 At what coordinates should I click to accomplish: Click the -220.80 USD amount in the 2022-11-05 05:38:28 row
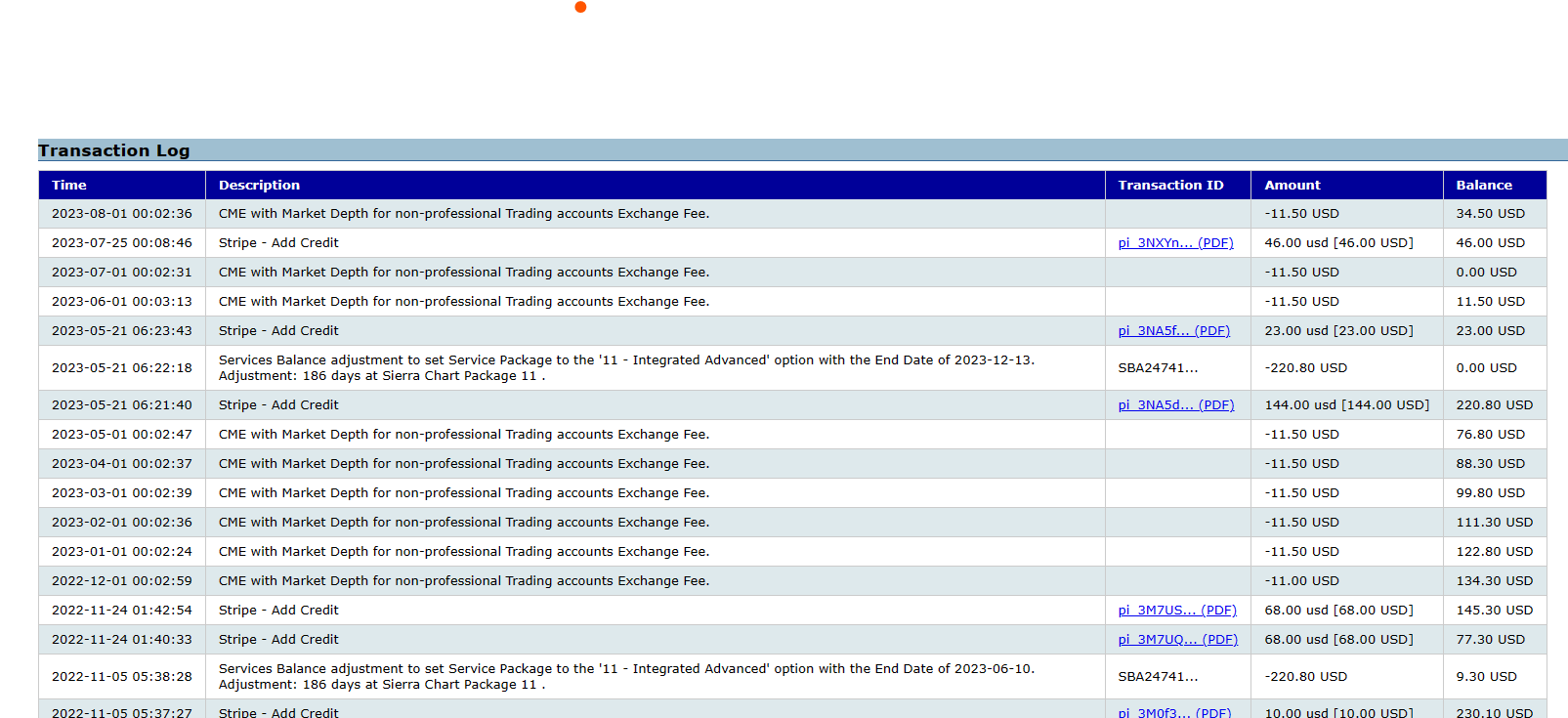point(1305,677)
